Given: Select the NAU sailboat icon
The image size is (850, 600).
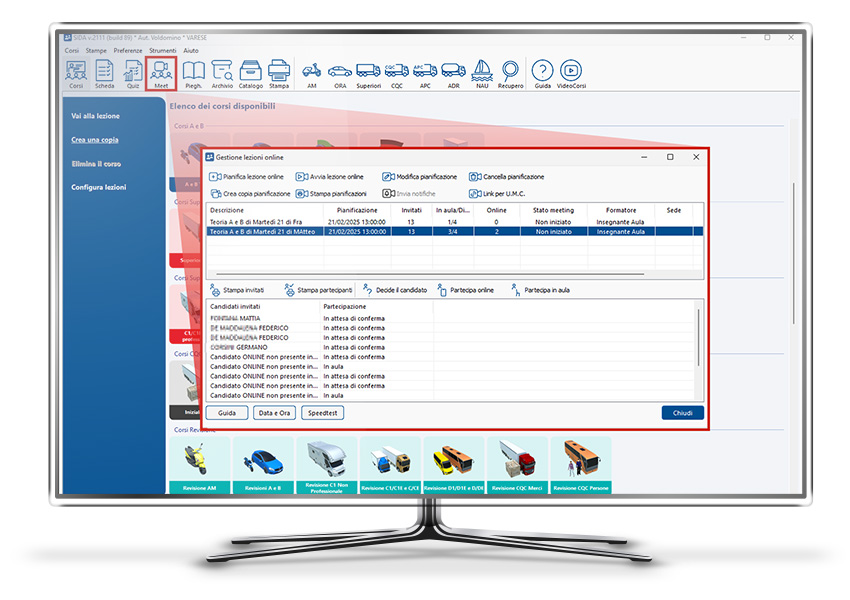Looking at the screenshot, I should pyautogui.click(x=483, y=74).
